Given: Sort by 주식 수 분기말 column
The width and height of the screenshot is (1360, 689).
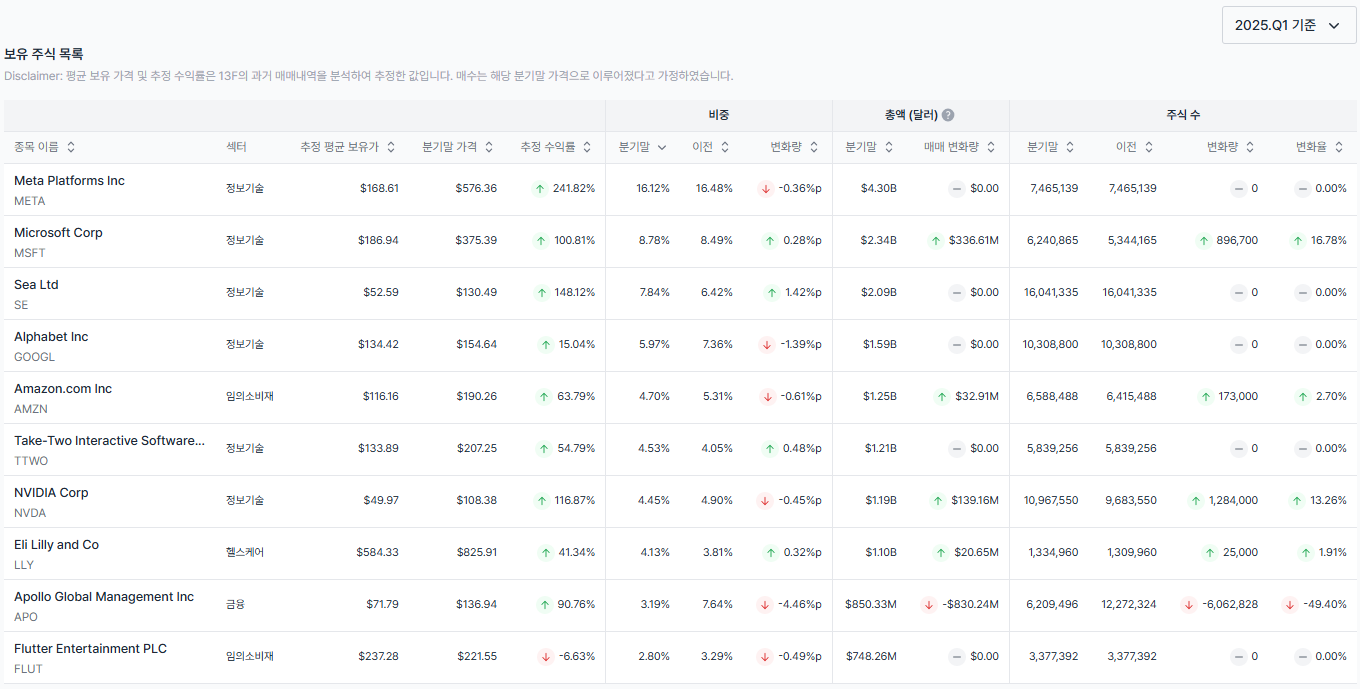Looking at the screenshot, I should coord(1051,147).
